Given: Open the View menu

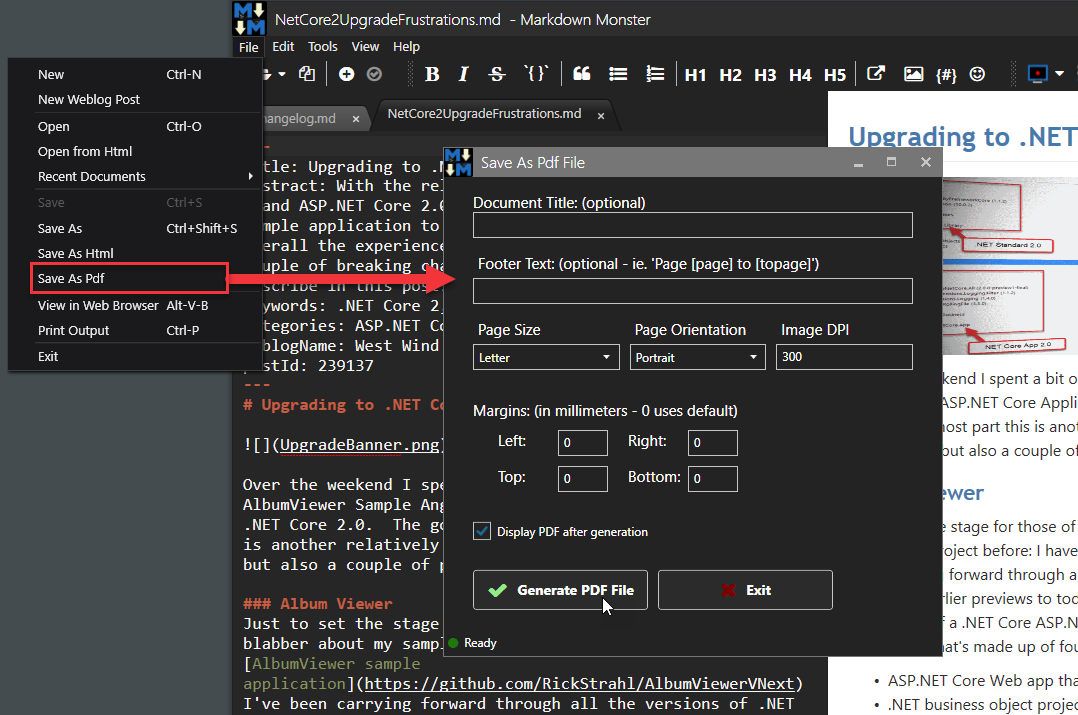Looking at the screenshot, I should click(x=365, y=47).
